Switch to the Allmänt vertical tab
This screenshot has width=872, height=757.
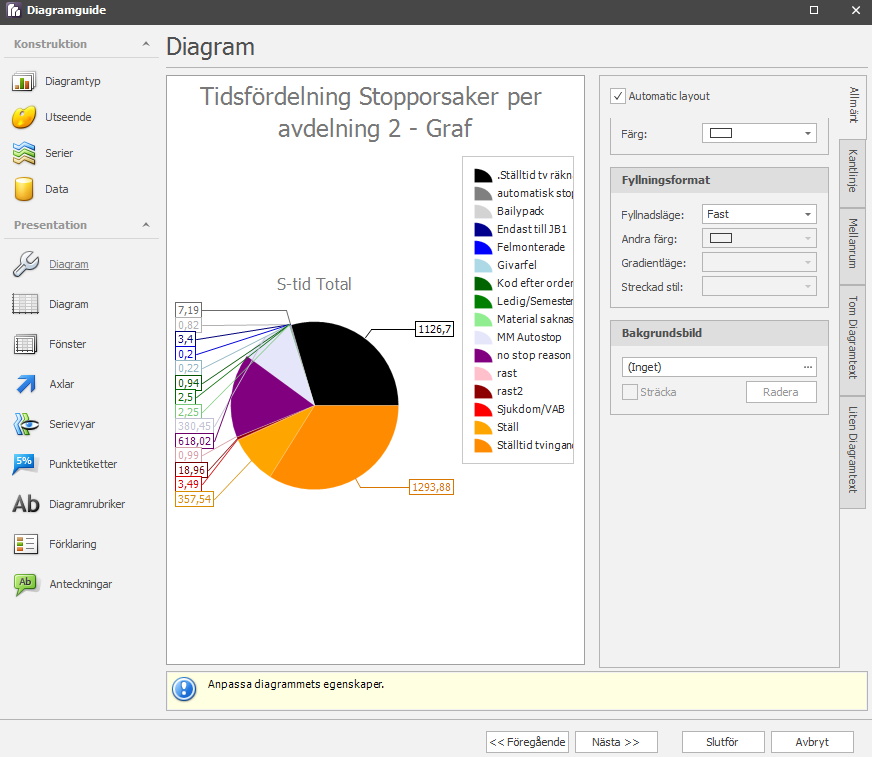(854, 105)
